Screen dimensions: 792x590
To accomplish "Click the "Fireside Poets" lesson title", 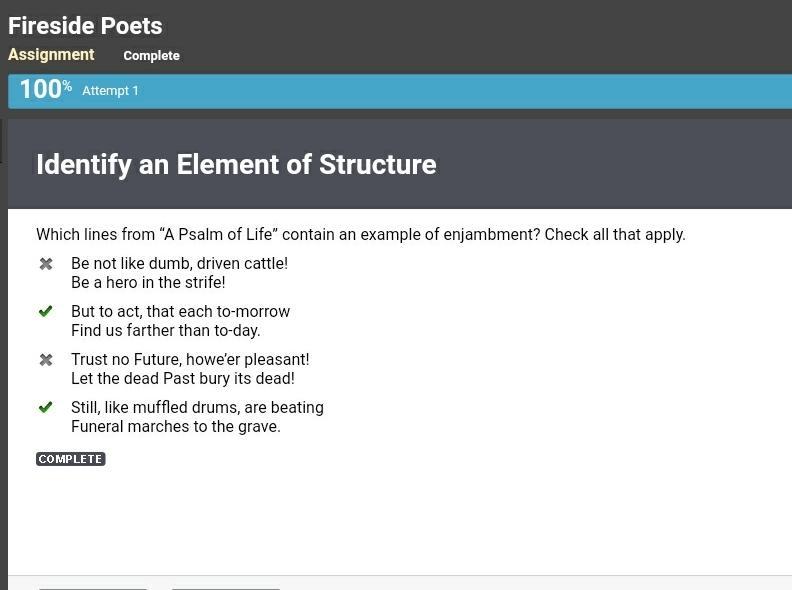I will coord(85,26).
